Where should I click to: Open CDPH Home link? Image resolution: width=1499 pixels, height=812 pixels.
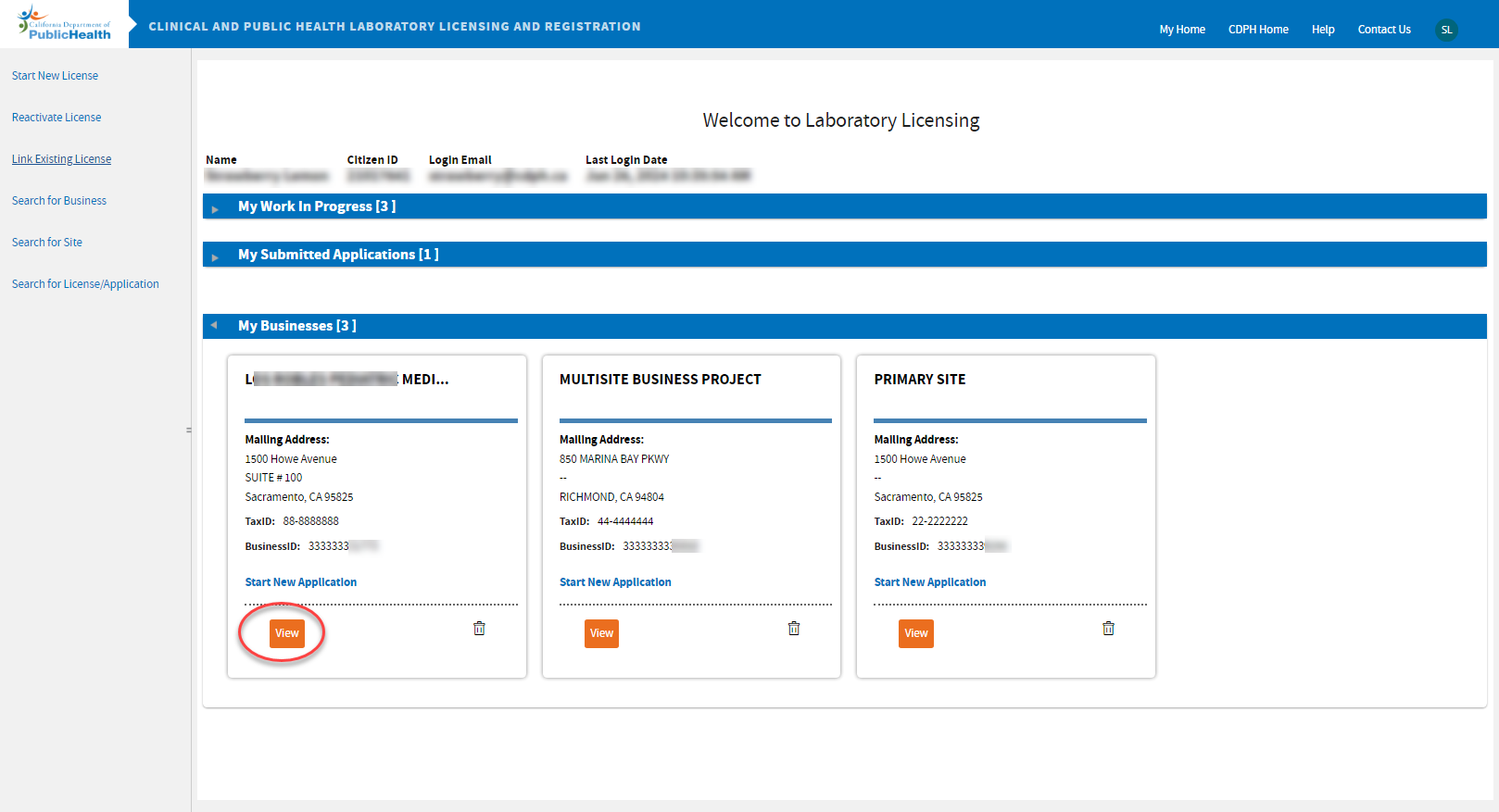click(x=1258, y=30)
